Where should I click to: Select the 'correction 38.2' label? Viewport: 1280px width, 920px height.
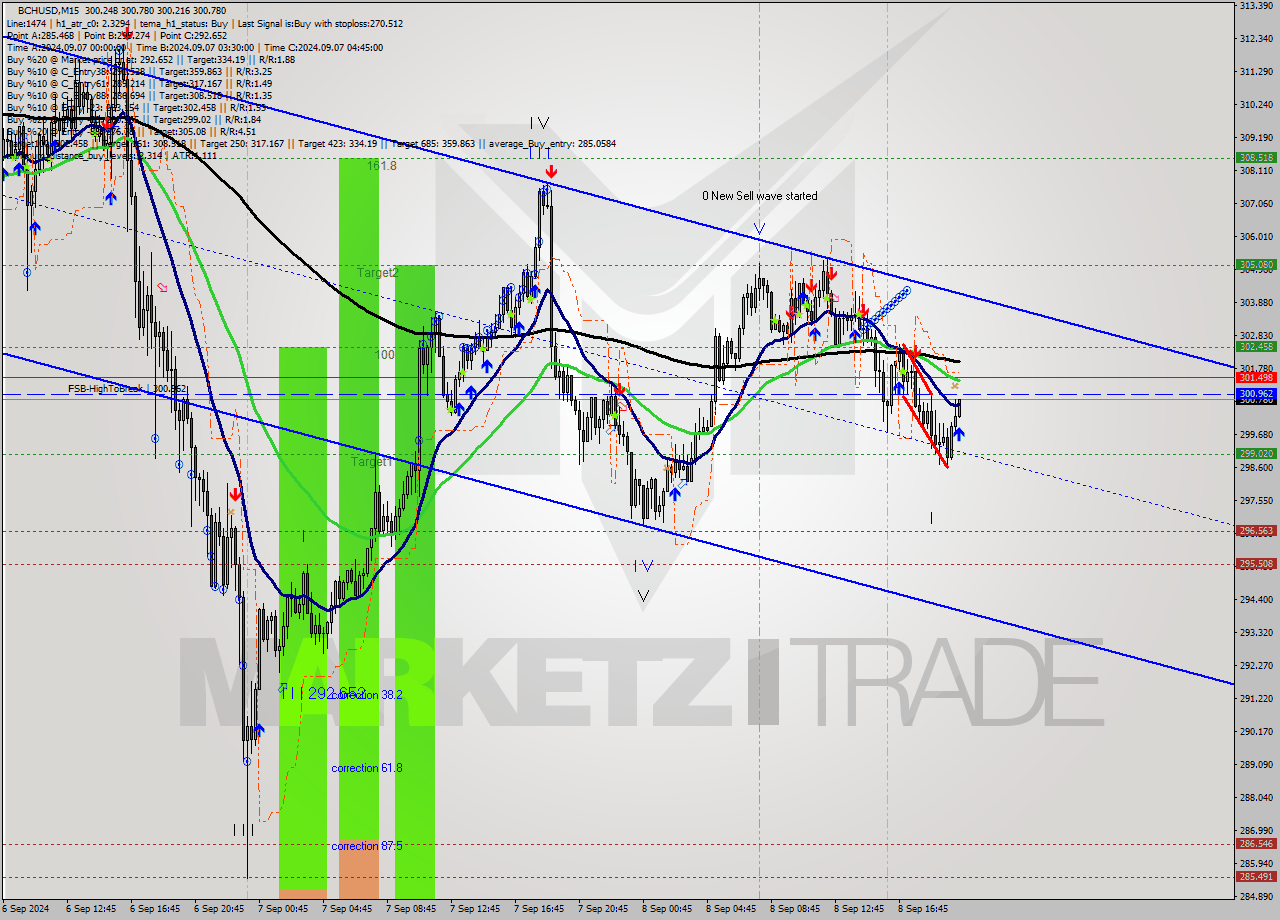tap(367, 694)
